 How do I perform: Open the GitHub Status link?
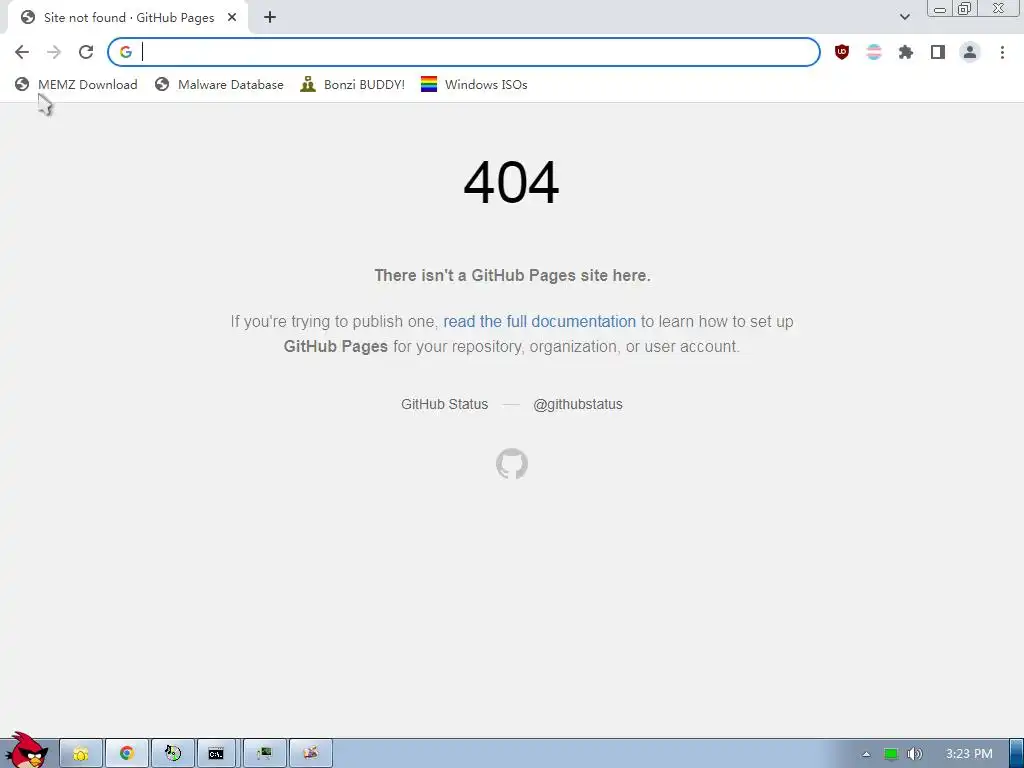[444, 404]
